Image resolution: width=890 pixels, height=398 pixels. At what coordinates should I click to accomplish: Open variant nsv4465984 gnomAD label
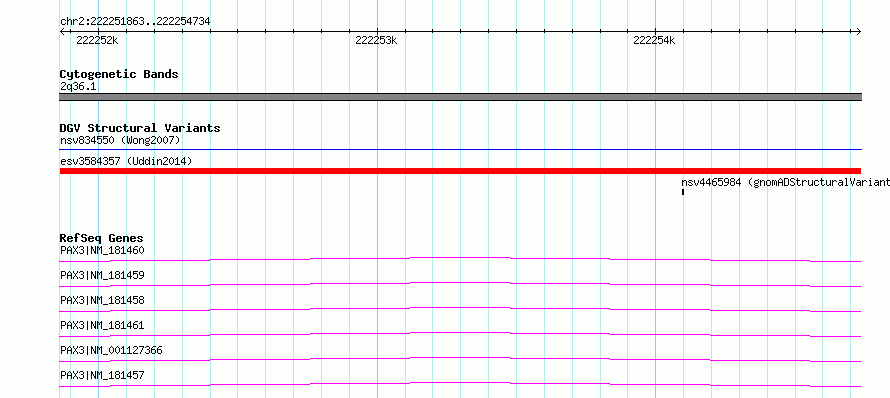(786, 183)
